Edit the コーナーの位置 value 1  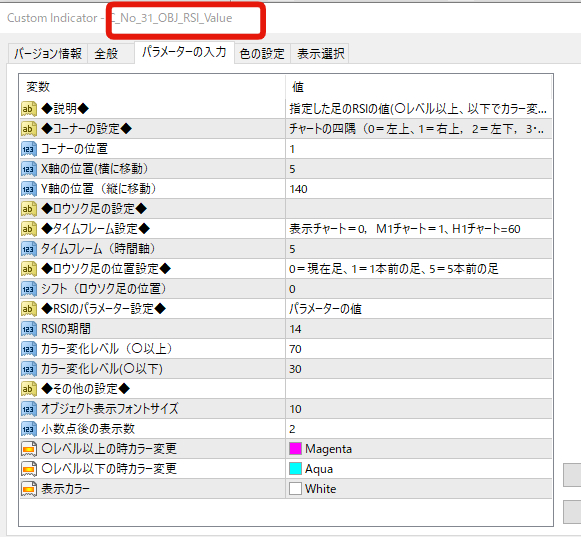(x=419, y=149)
